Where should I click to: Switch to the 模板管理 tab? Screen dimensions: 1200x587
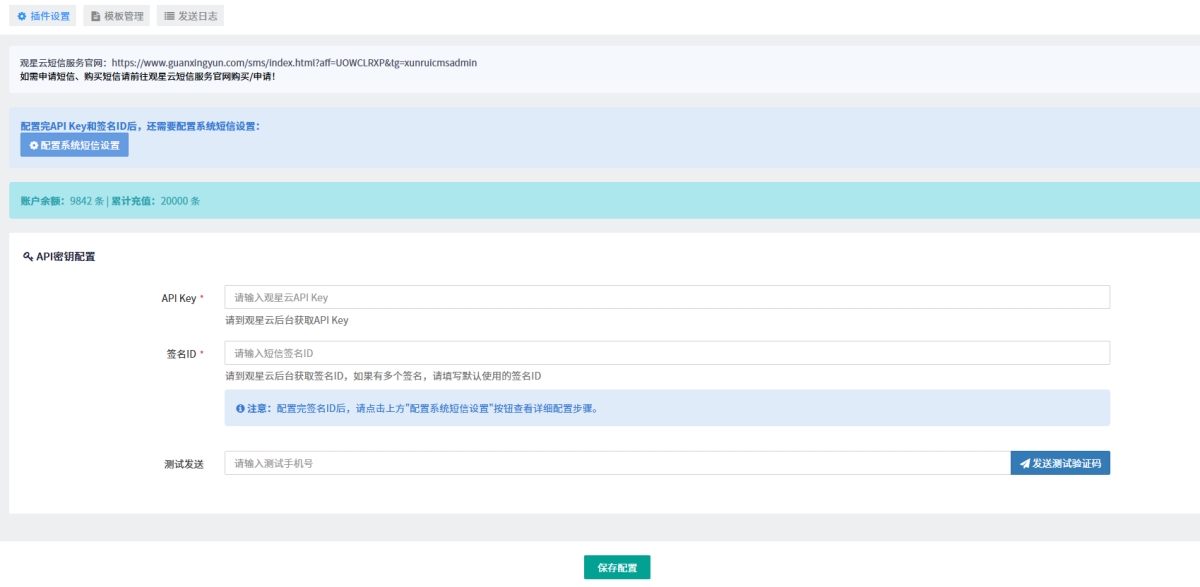click(117, 16)
